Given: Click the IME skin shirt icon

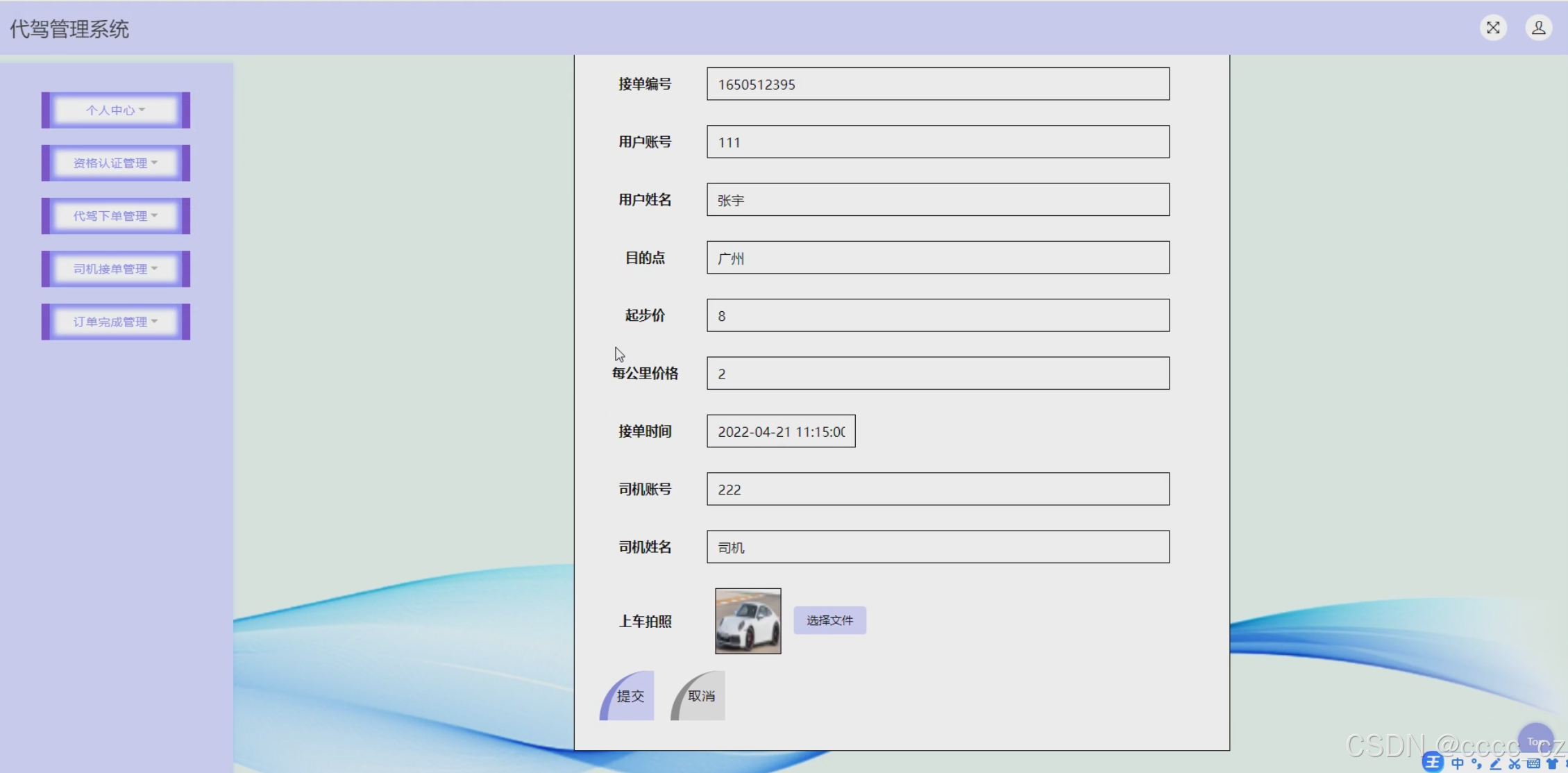Looking at the screenshot, I should (x=1552, y=764).
